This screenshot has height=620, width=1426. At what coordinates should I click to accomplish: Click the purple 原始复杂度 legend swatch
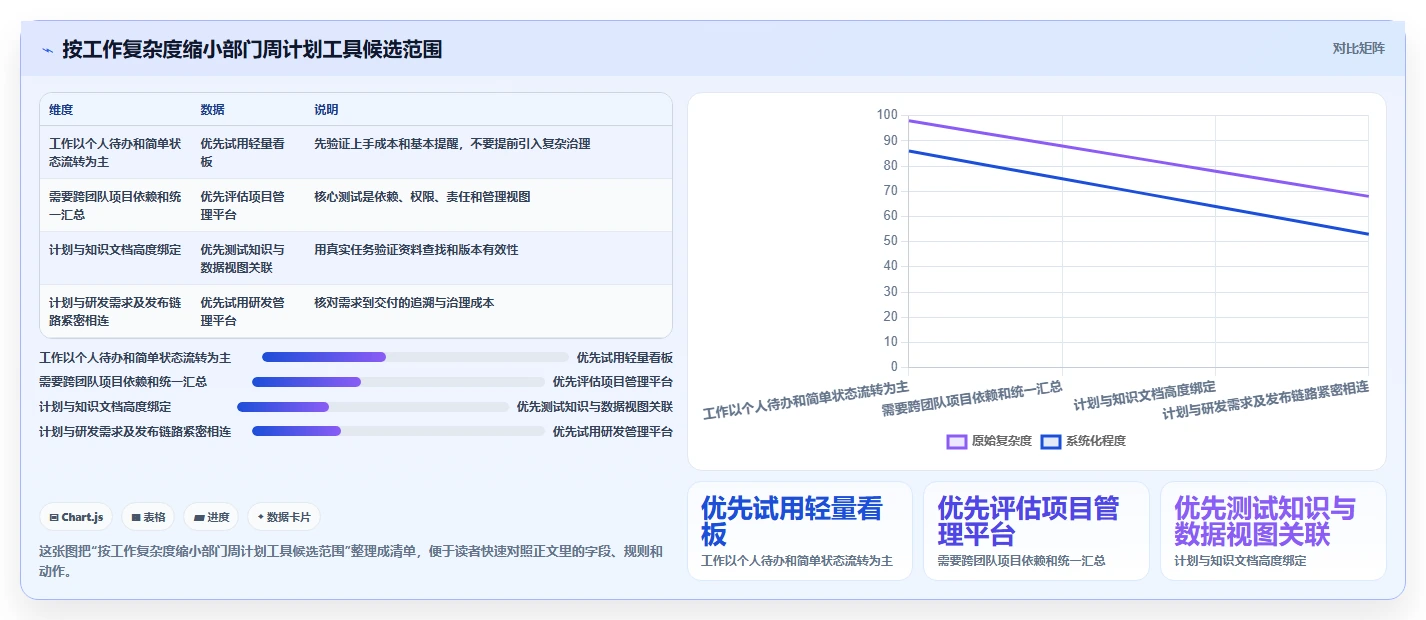coord(956,441)
